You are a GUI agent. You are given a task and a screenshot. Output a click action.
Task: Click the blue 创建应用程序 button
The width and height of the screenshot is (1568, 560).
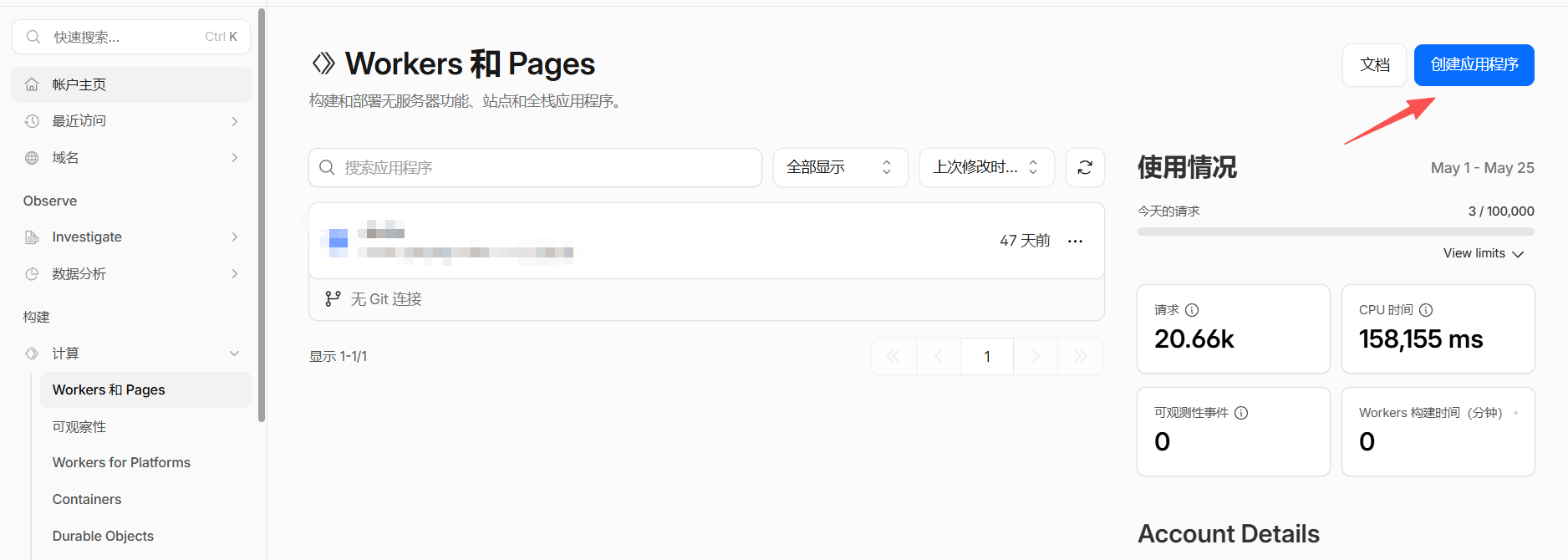point(1474,65)
